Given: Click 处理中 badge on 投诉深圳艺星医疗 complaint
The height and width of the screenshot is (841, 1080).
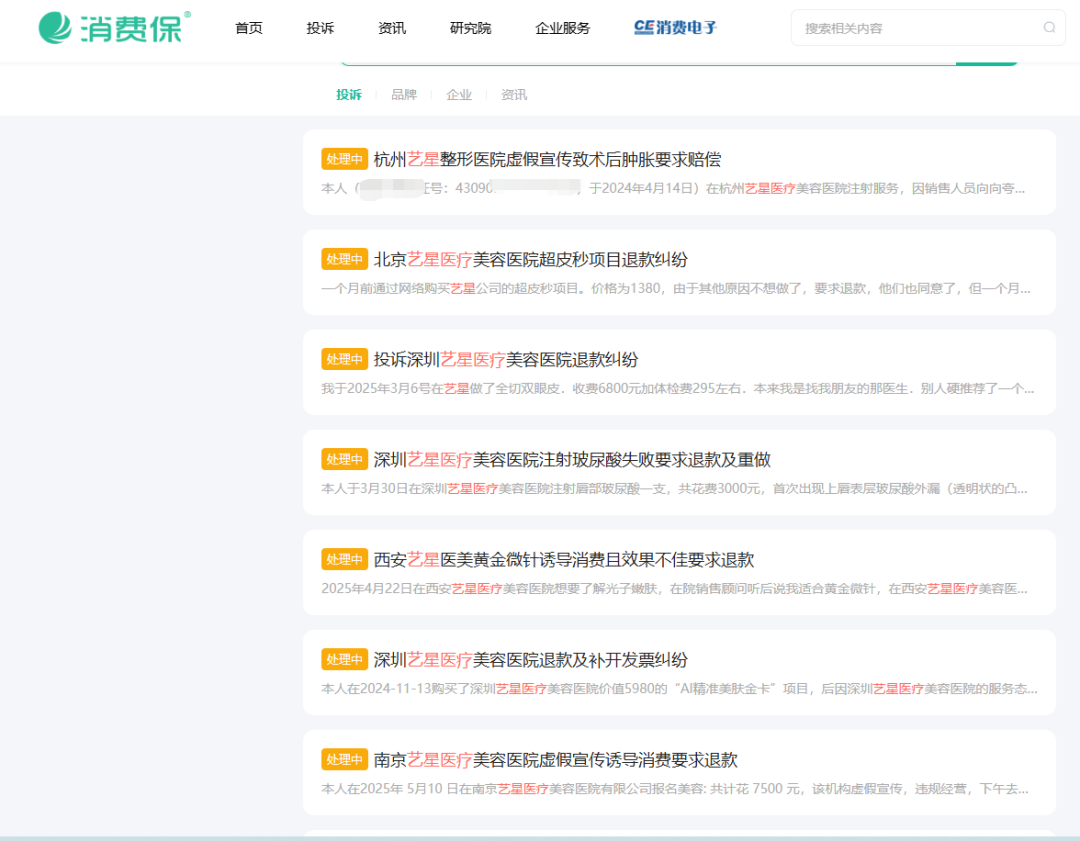Looking at the screenshot, I should pos(344,359).
